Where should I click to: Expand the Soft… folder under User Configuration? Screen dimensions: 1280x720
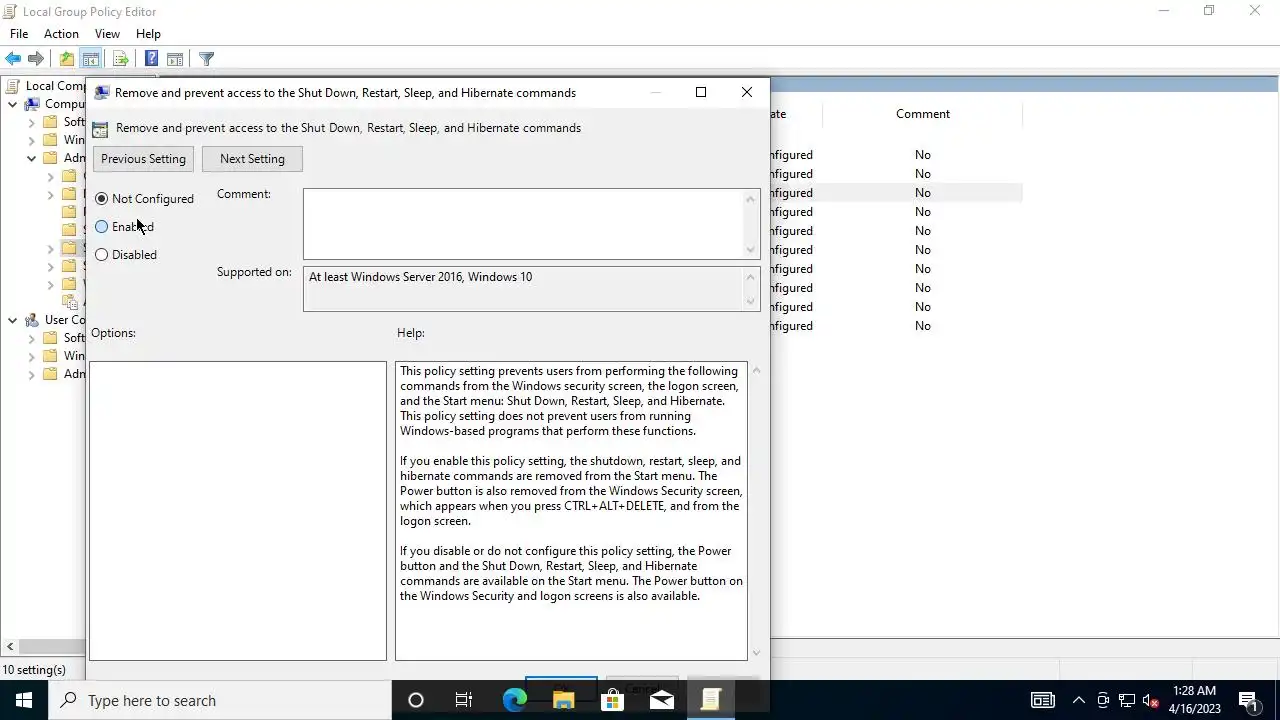point(31,338)
